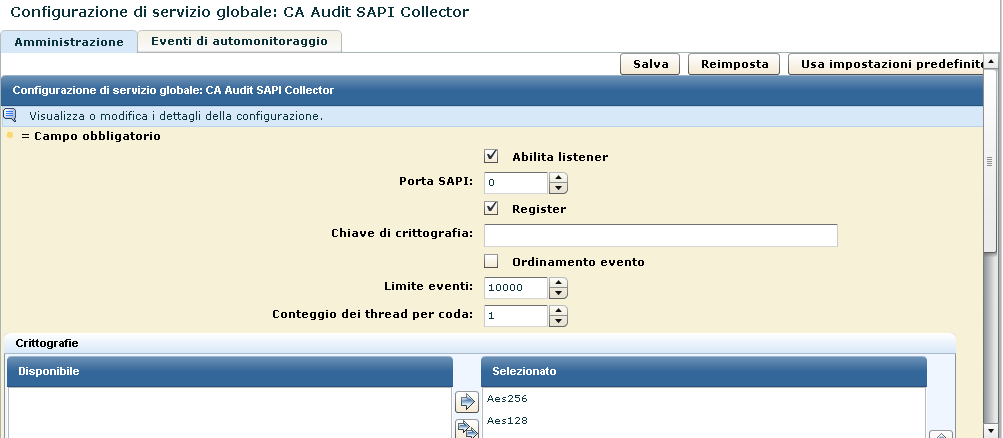Click the Chiave di crittografia text field
Screen dimensions: 1003x438
pyautogui.click(x=660, y=235)
